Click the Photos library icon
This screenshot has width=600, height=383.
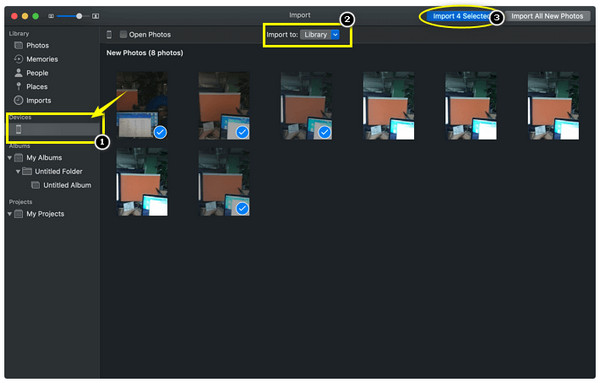(x=18, y=45)
